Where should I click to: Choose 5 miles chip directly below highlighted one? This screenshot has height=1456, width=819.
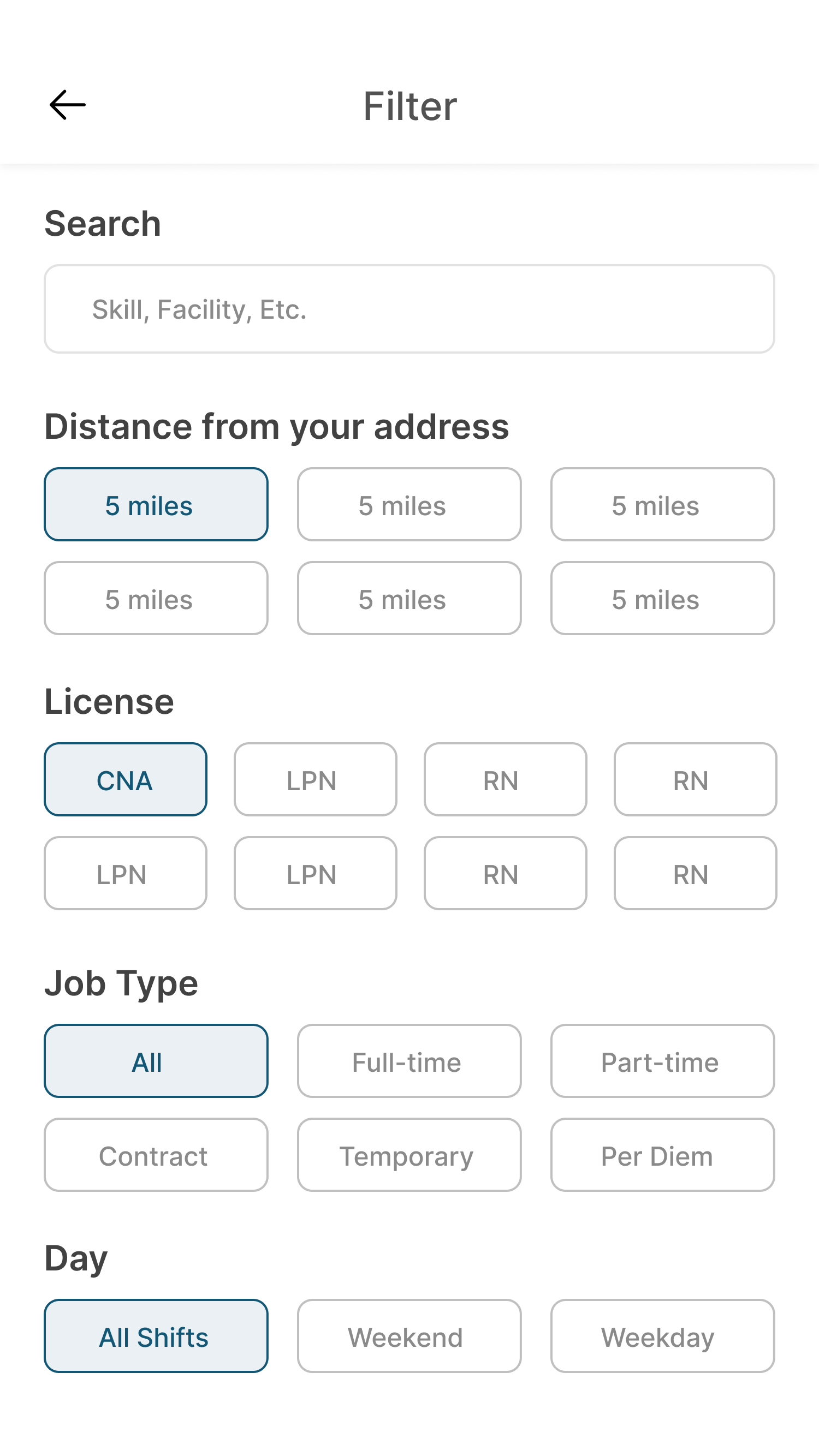(x=156, y=599)
